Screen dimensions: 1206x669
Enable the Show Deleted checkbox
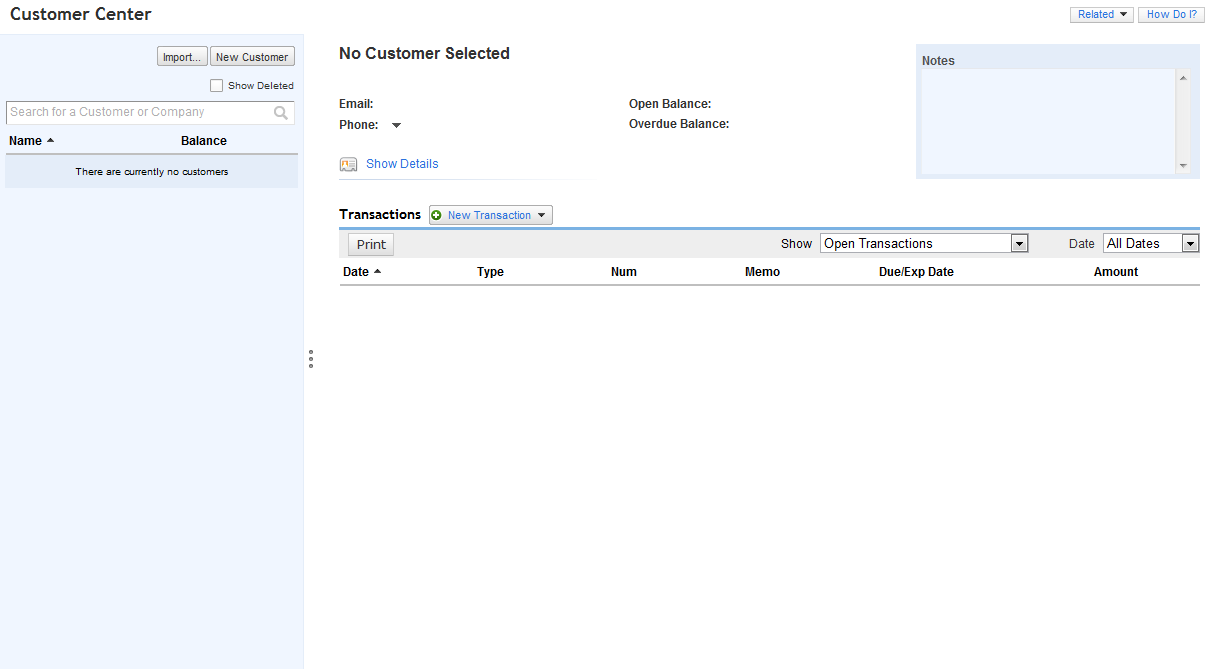(217, 86)
